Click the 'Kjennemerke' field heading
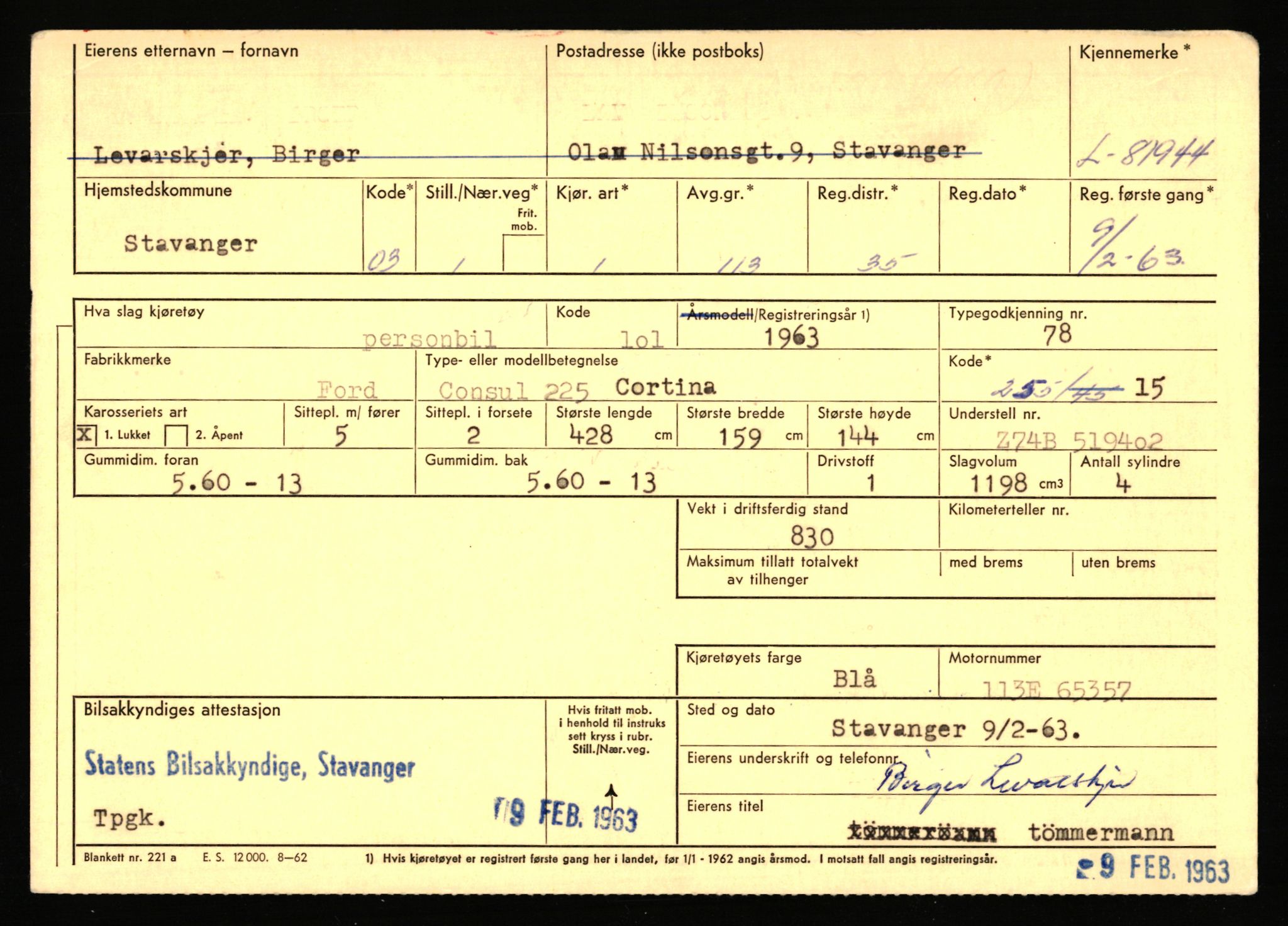This screenshot has width=1288, height=926. [1134, 53]
